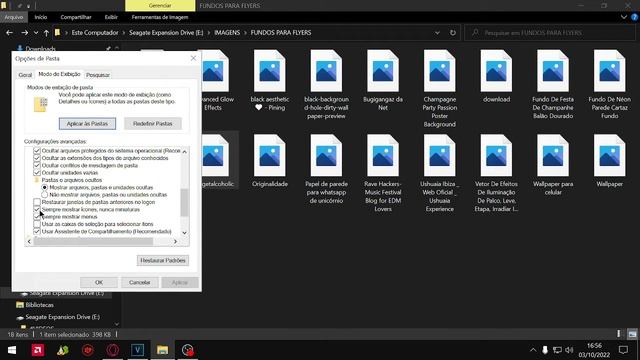The width and height of the screenshot is (640, 360).
Task: Toggle Ocultar unidades vazias checkbox
Action: click(x=37, y=173)
